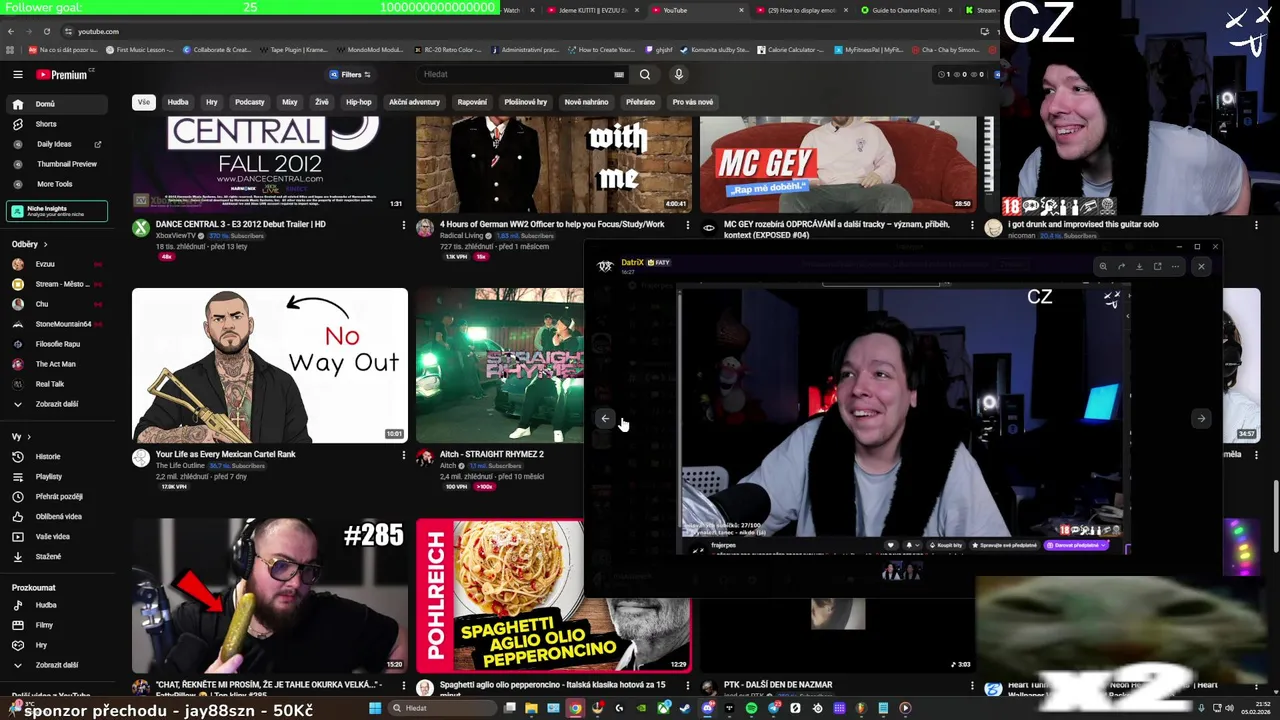
Task: Open Přehrát později in the sidebar
Action: click(56, 497)
